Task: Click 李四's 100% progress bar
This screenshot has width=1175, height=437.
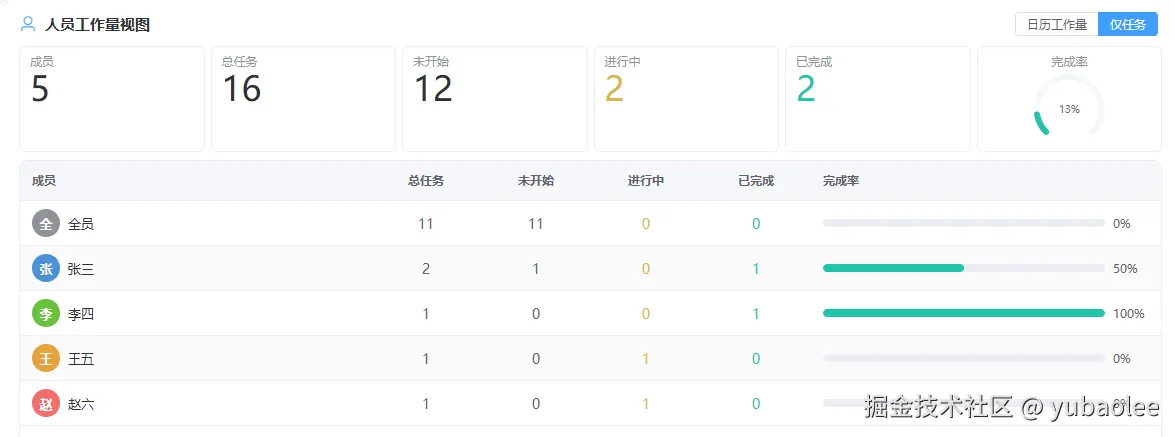Action: tap(963, 313)
